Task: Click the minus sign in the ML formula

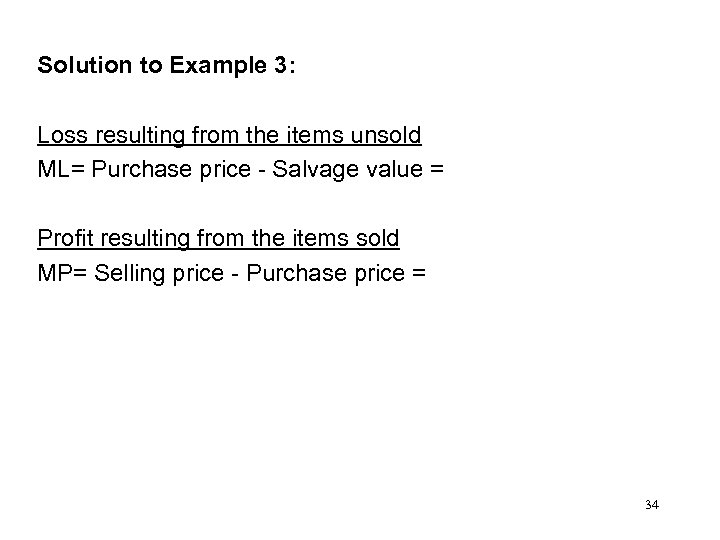Action: (257, 170)
